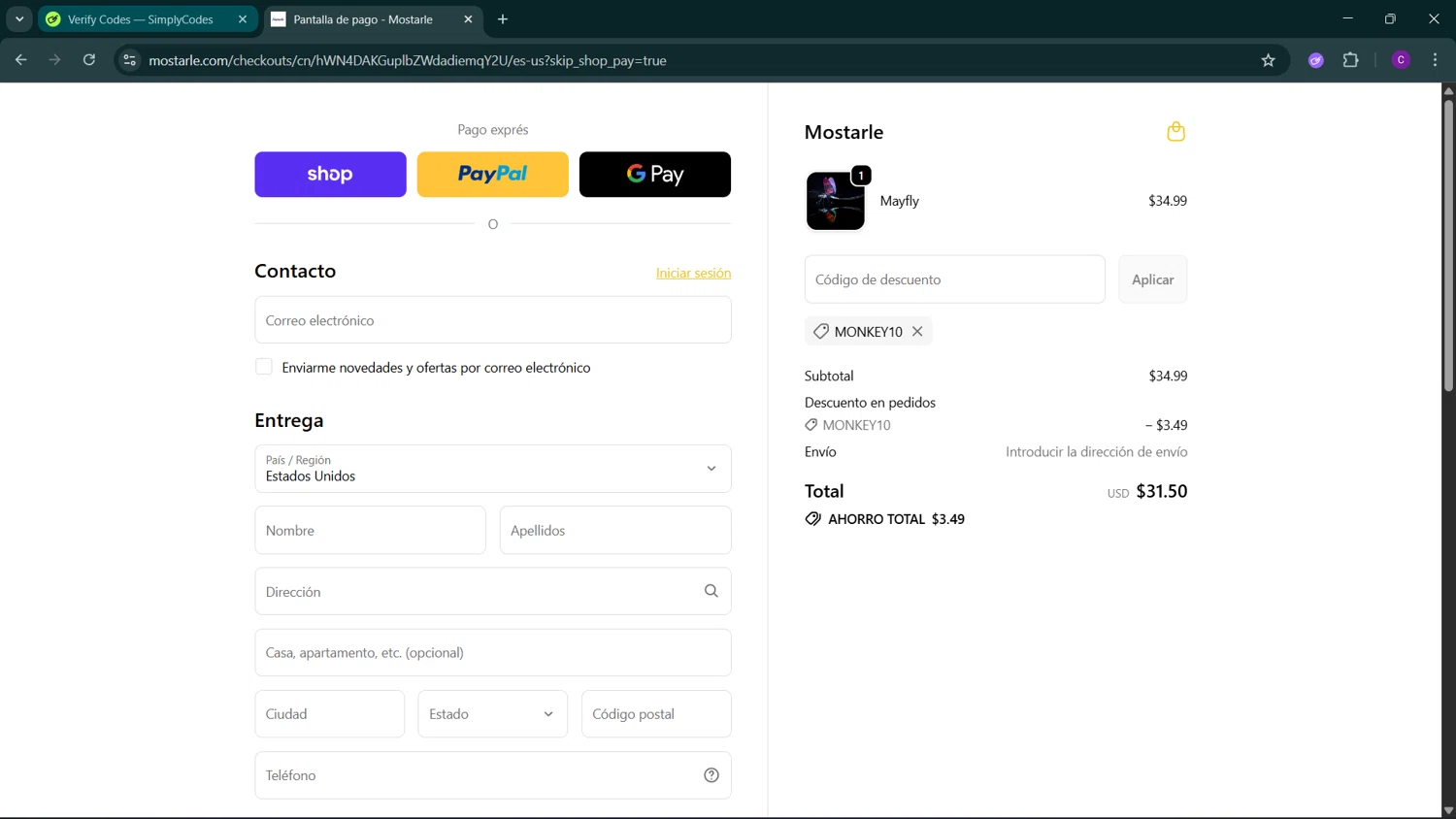This screenshot has width=1456, height=819.
Task: Click the Mayfly product name
Action: click(900, 201)
